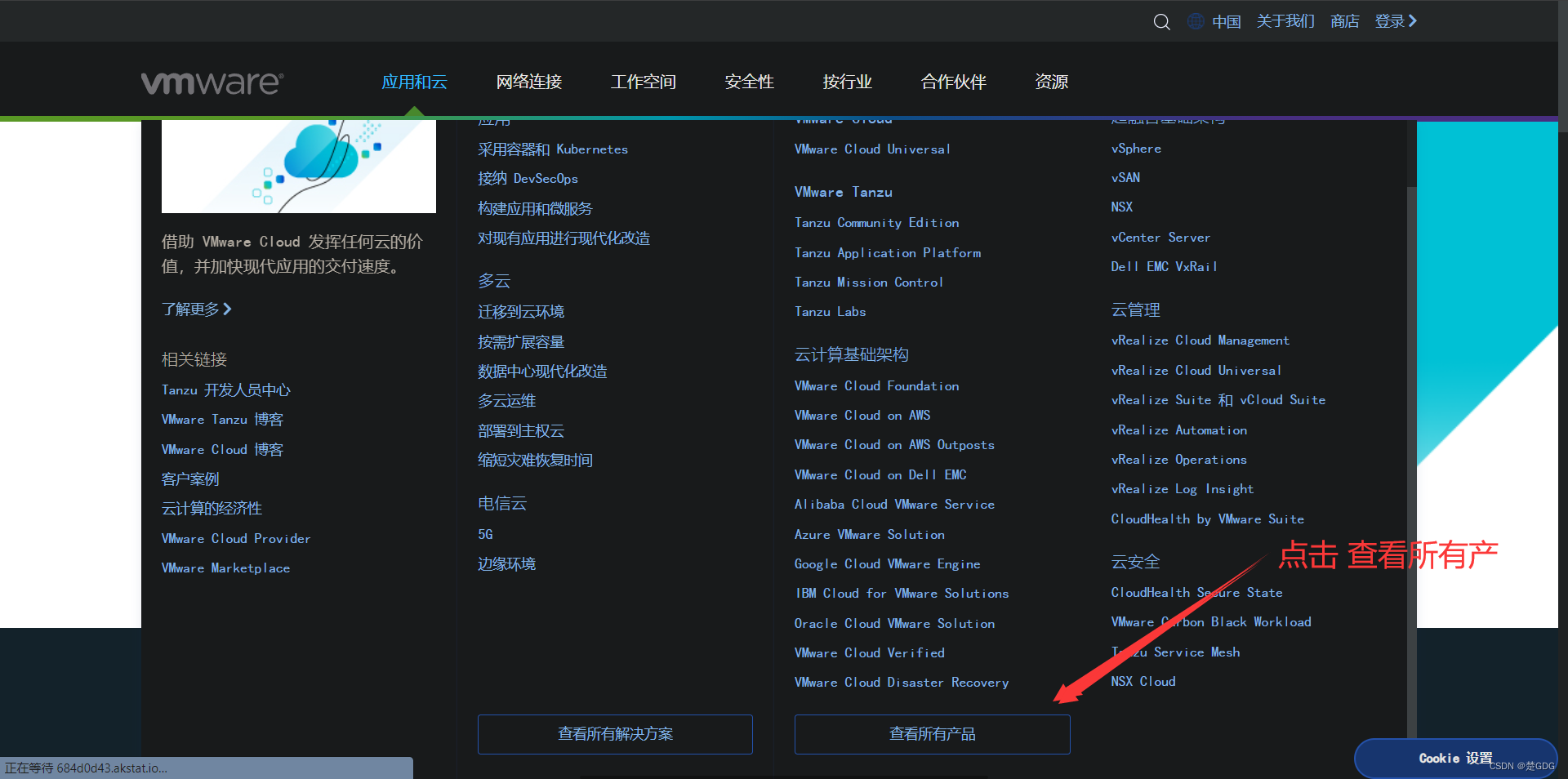
Task: Open the 合作伙伴 menu
Action: click(954, 82)
